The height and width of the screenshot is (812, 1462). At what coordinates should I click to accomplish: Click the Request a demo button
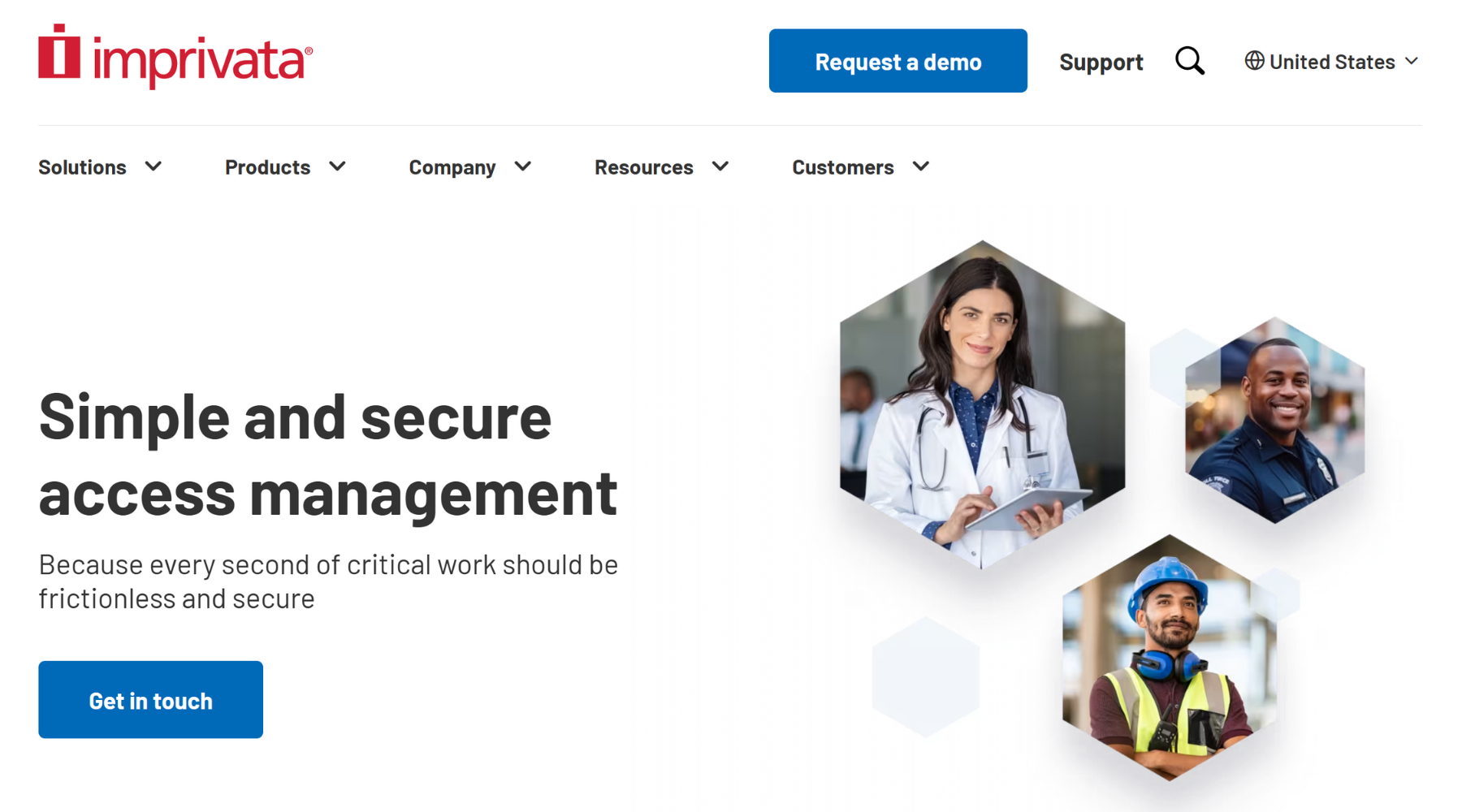[x=898, y=61]
